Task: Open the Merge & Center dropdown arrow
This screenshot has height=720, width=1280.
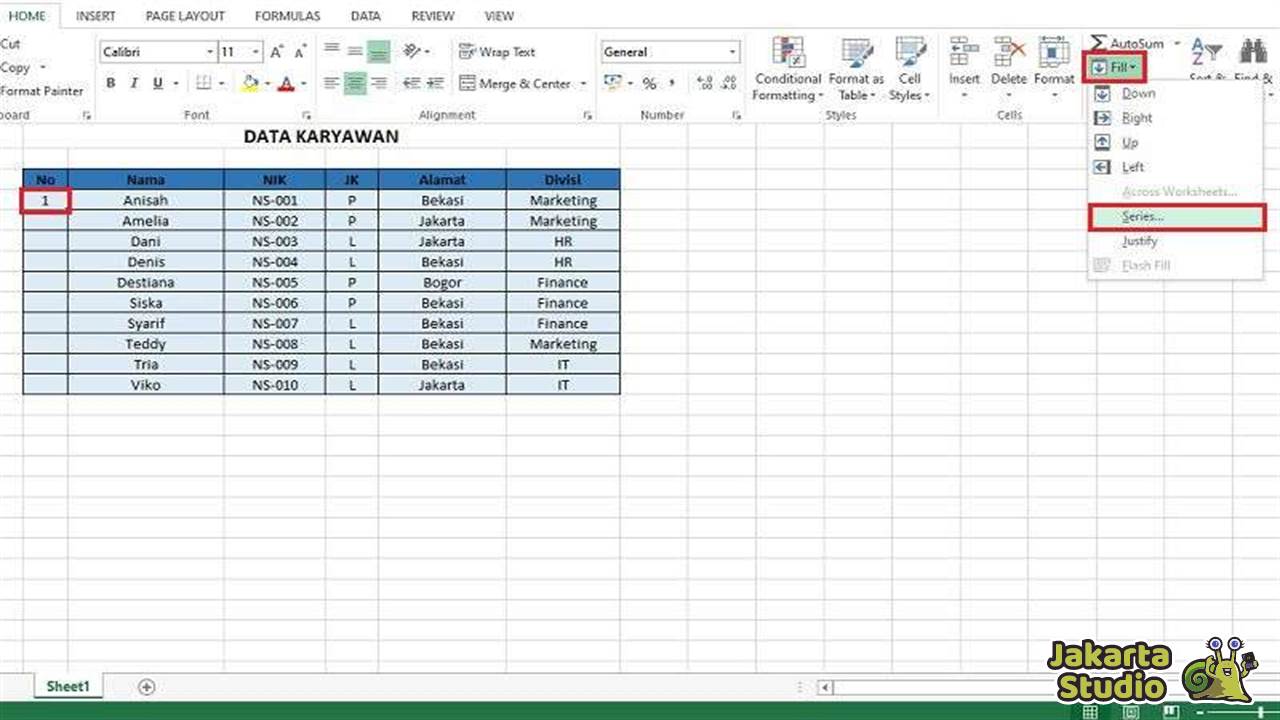Action: click(583, 84)
